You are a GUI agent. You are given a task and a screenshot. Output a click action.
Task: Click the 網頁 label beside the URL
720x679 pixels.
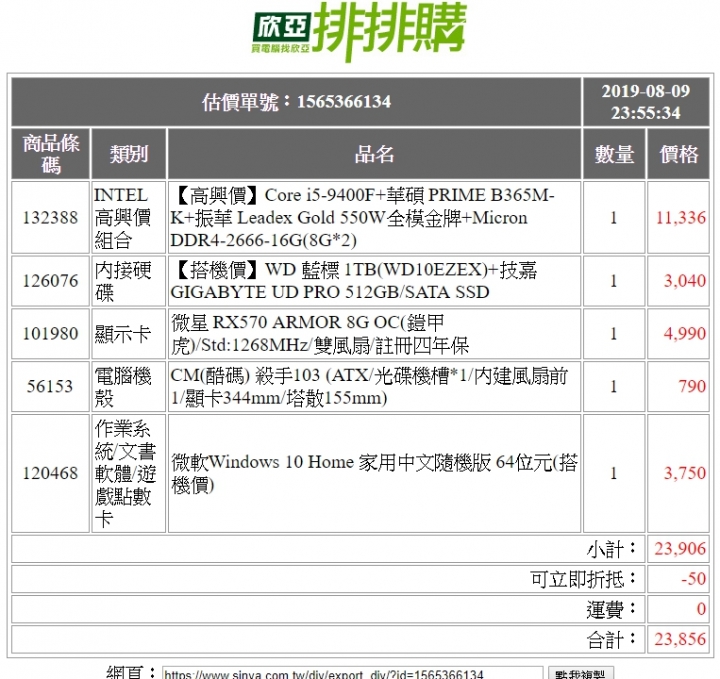click(x=131, y=673)
